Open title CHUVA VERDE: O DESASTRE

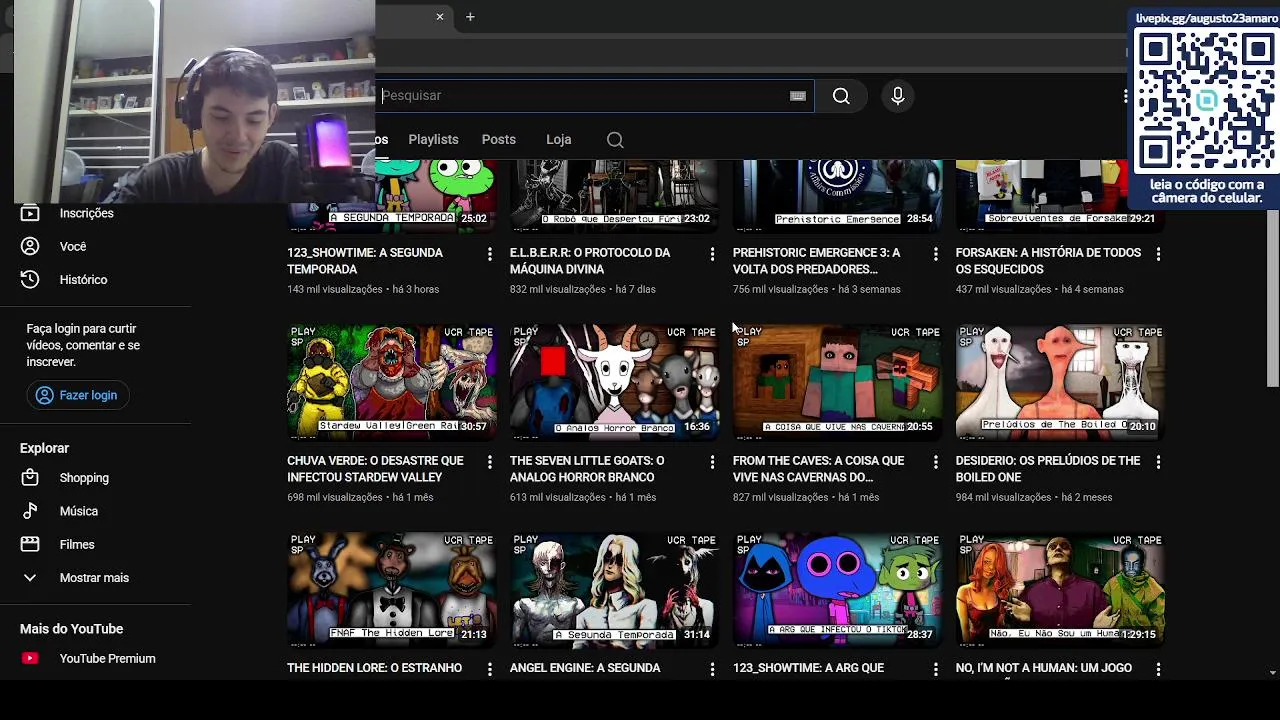(x=375, y=469)
